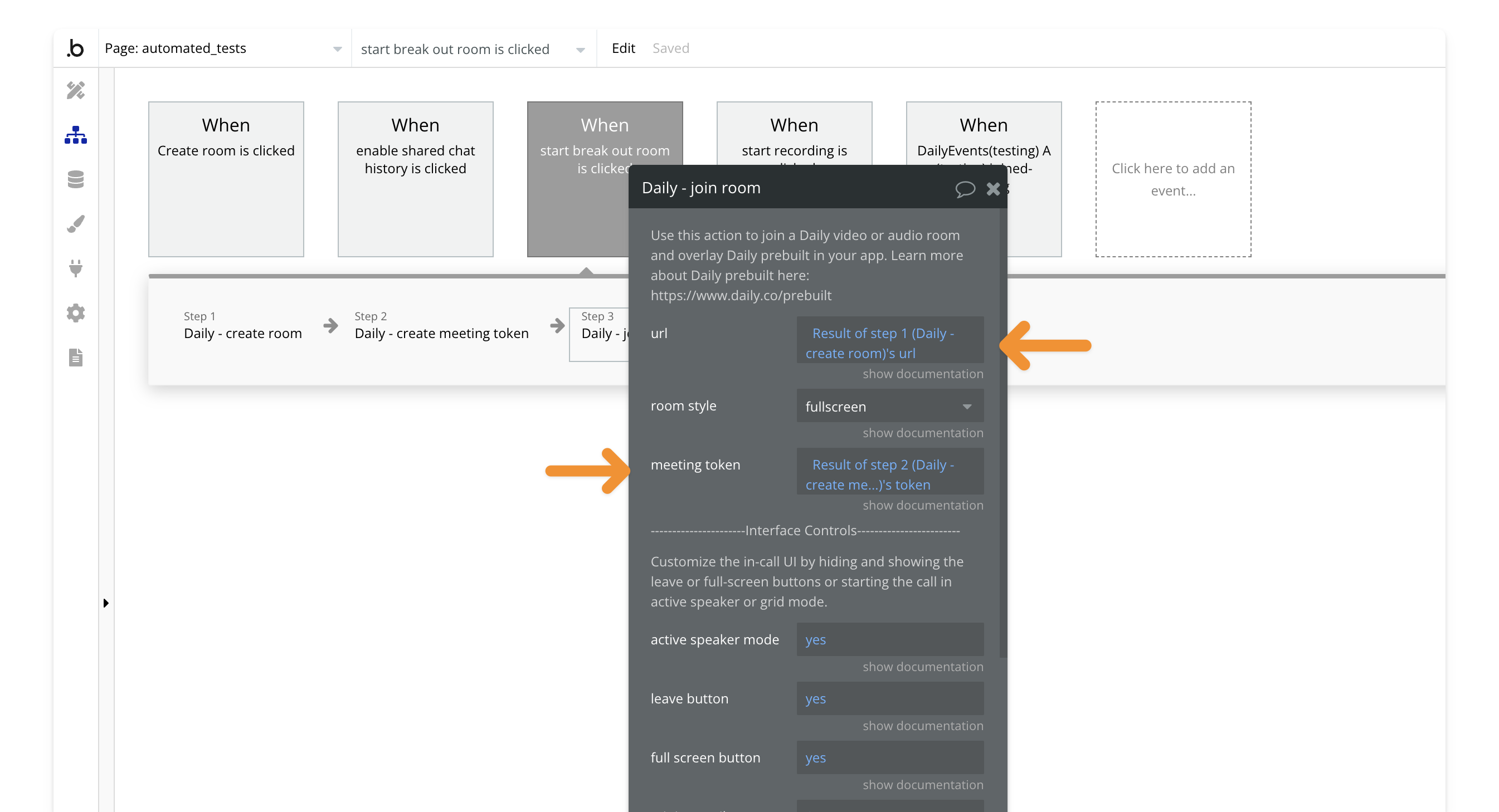This screenshot has height=812, width=1499.
Task: Open the workflow event selector dropdown
Action: pos(474,49)
